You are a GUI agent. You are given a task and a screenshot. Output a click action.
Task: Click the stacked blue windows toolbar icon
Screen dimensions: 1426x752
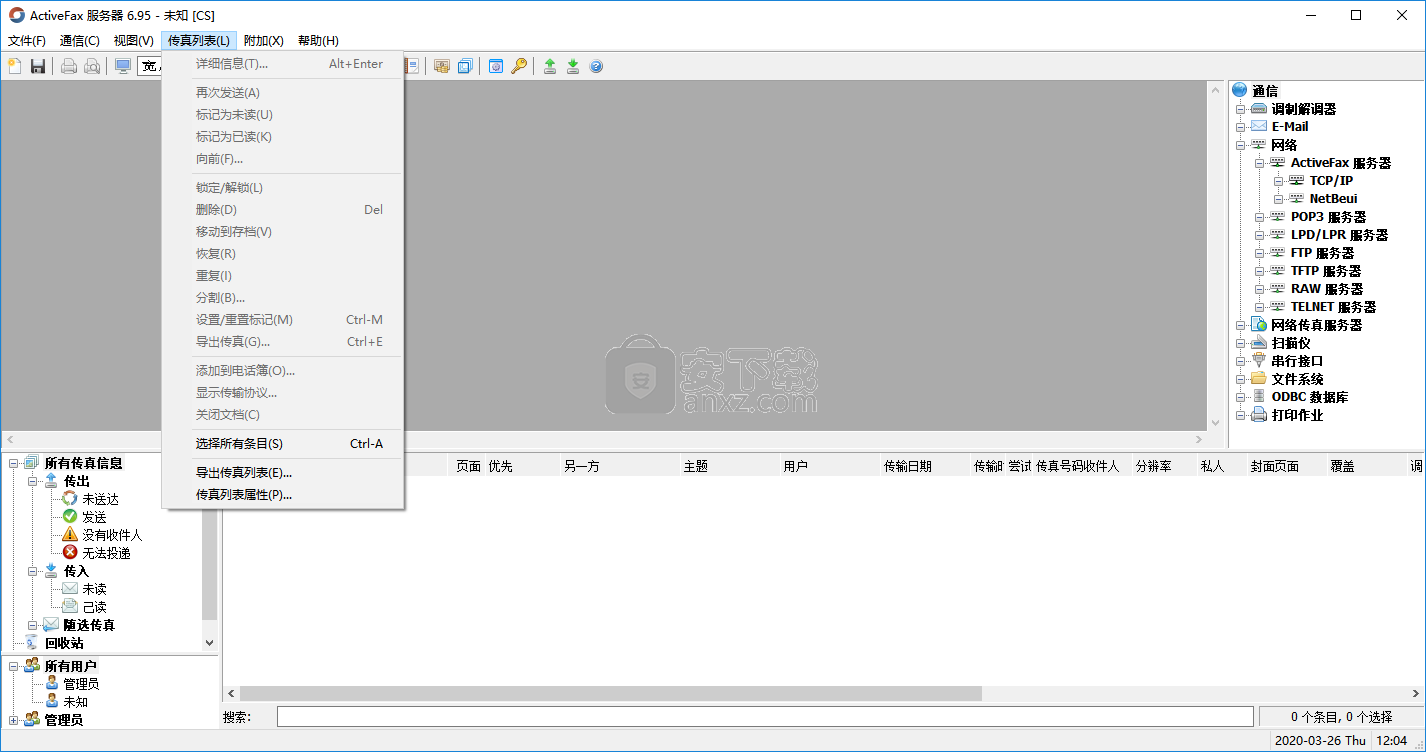tap(465, 66)
